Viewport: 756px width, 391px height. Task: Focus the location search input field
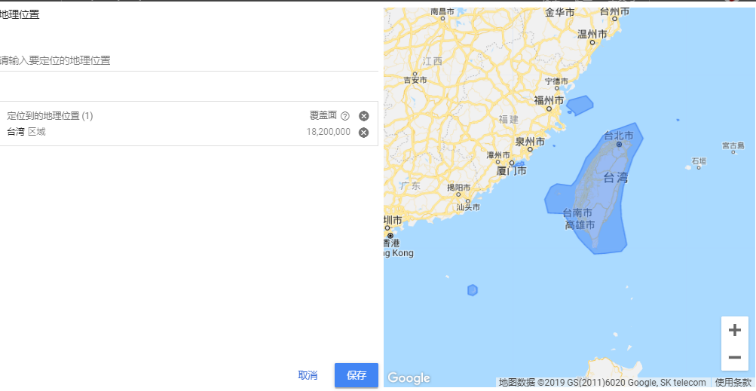[x=189, y=61]
